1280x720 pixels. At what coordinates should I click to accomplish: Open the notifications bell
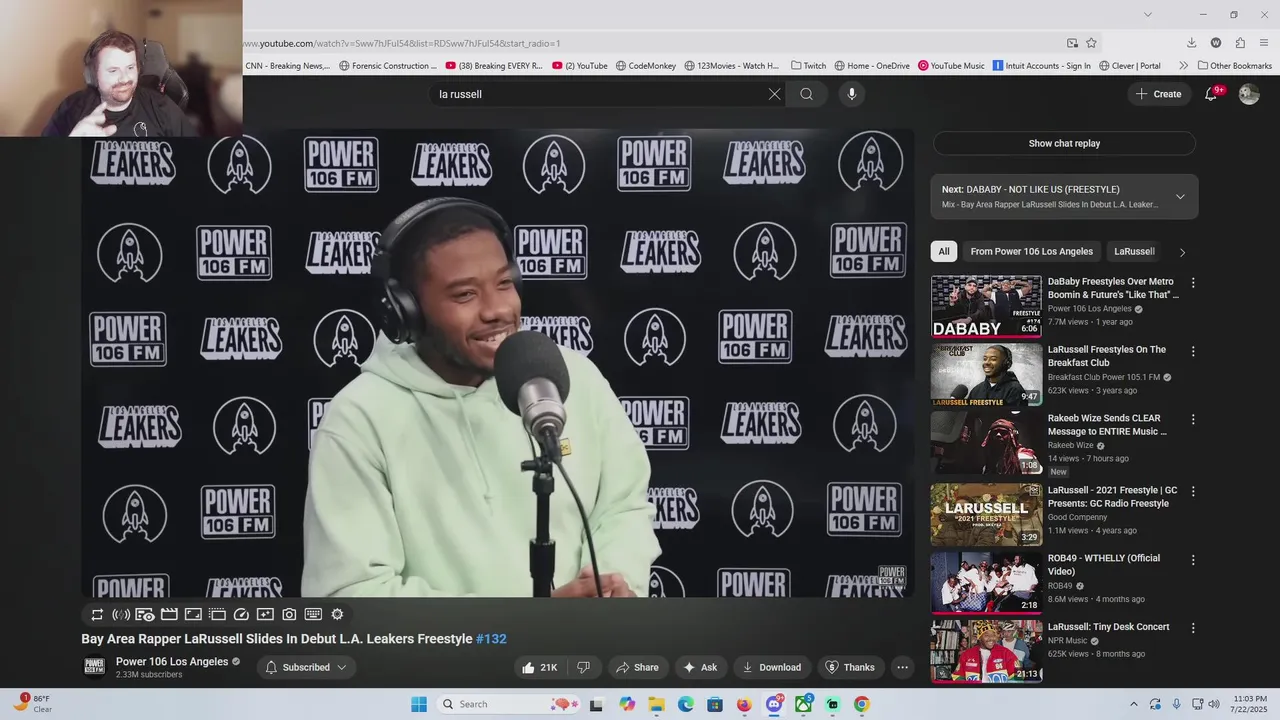click(x=1211, y=94)
